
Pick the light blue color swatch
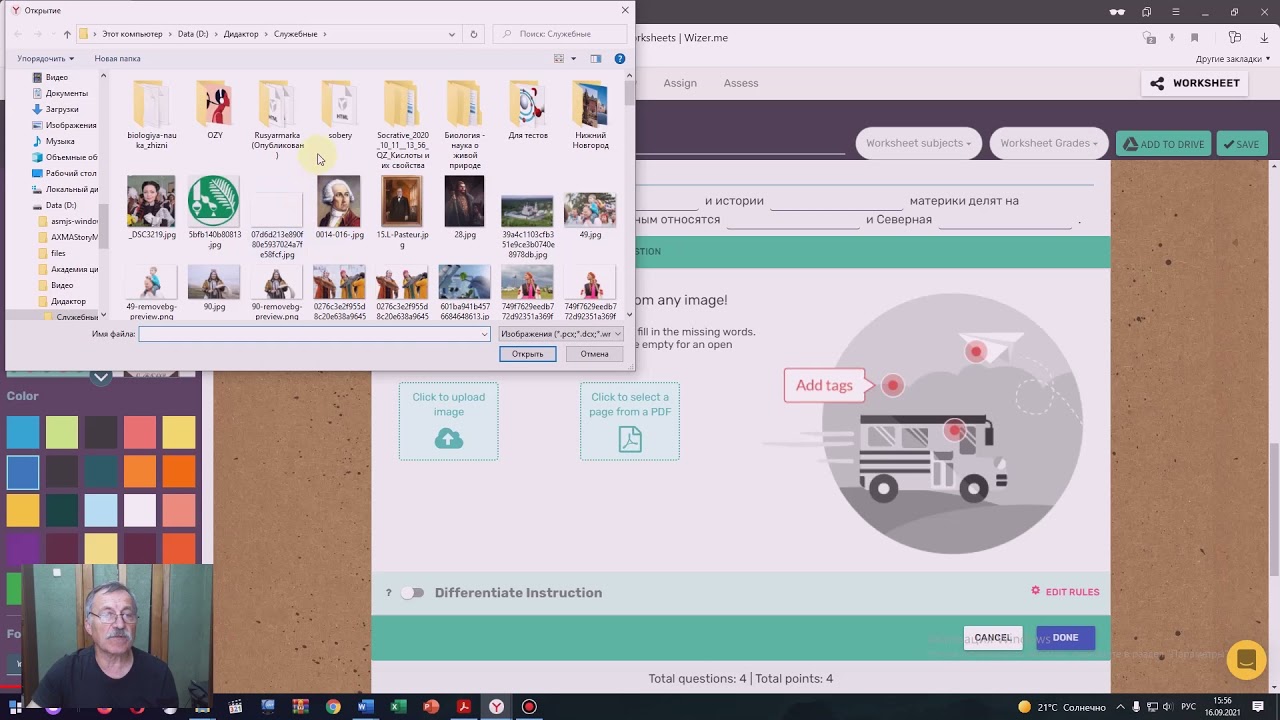[x=100, y=510]
